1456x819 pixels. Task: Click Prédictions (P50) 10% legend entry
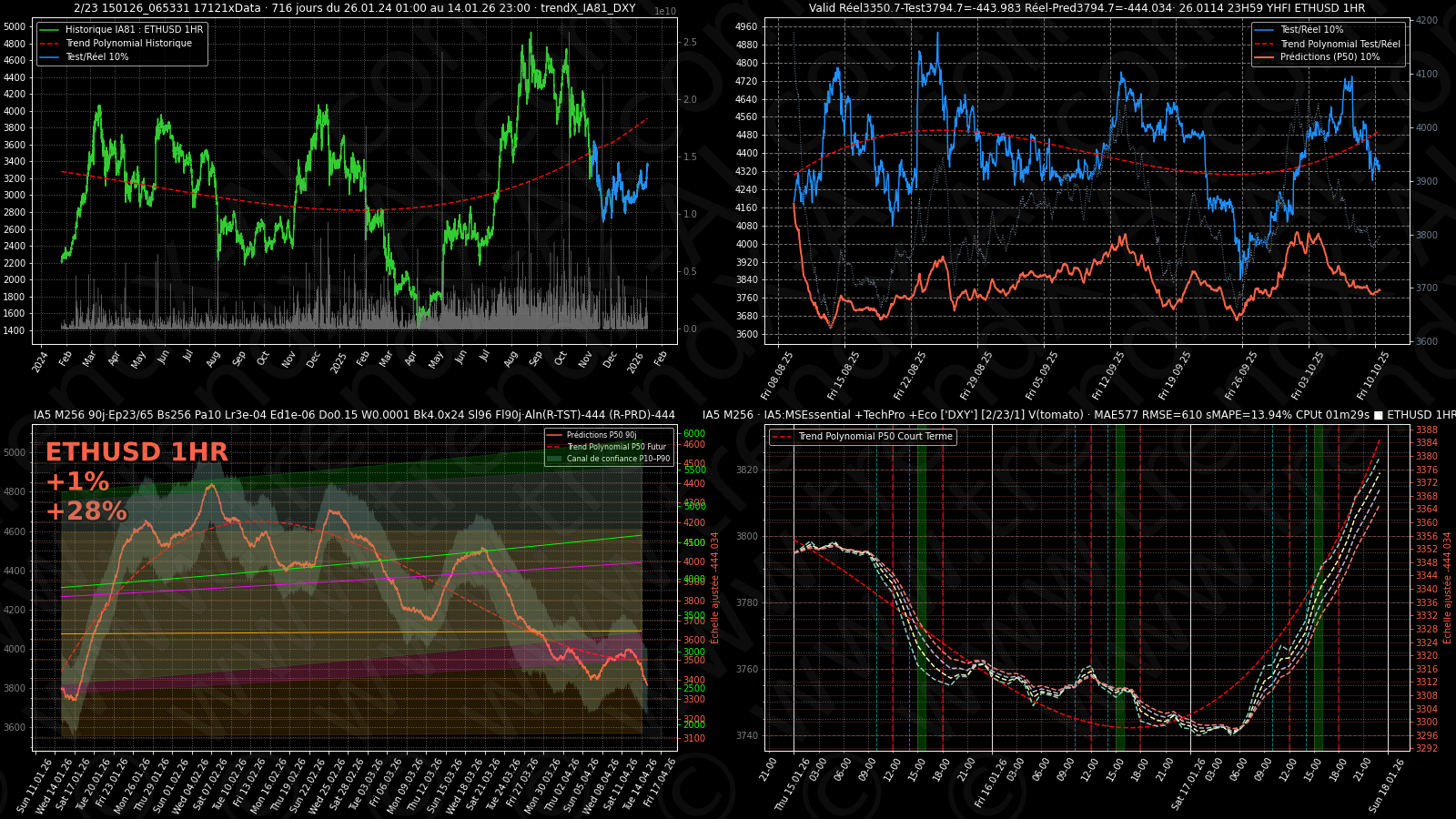point(1330,57)
